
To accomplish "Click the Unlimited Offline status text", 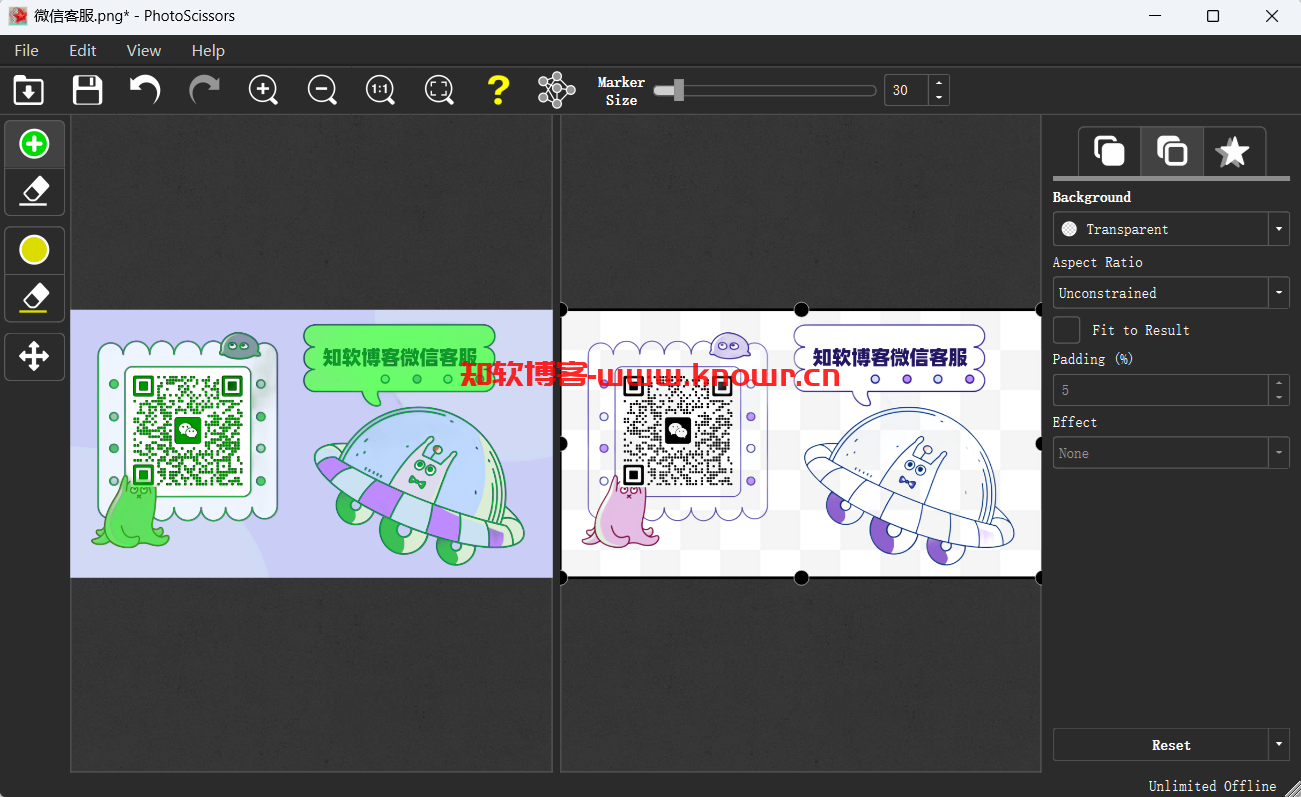I will (1212, 786).
